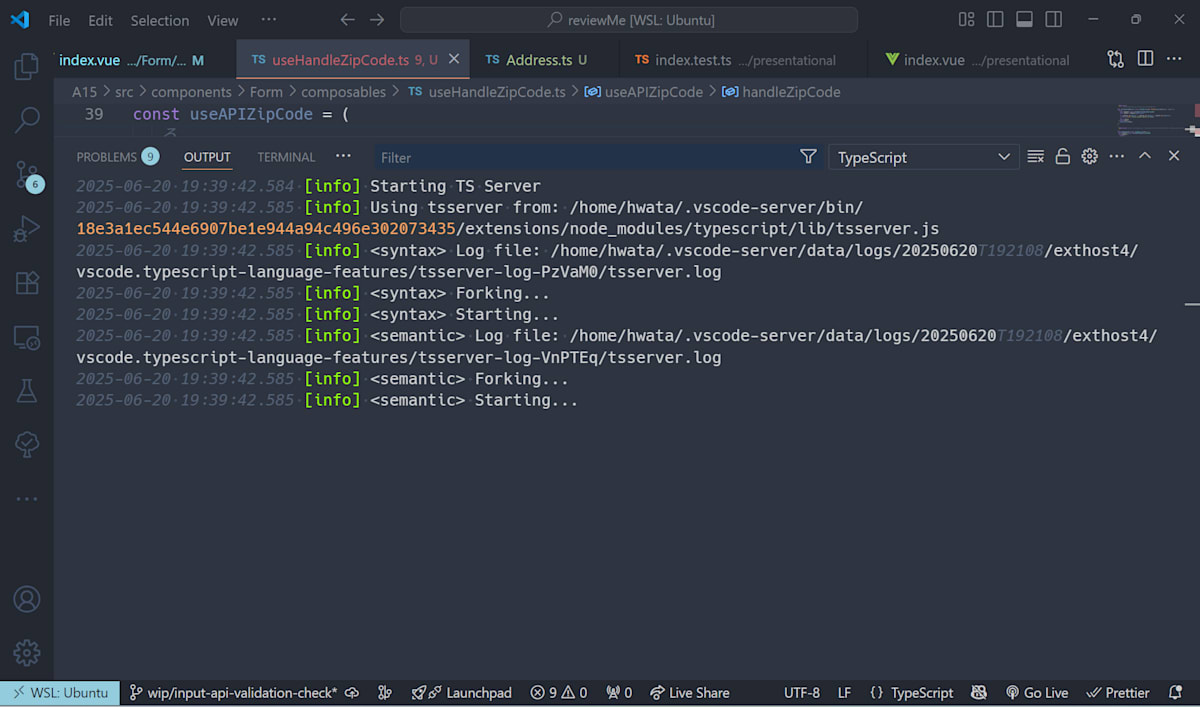Image resolution: width=1200 pixels, height=707 pixels.
Task: Switch to the TERMINAL panel tab
Action: [286, 157]
